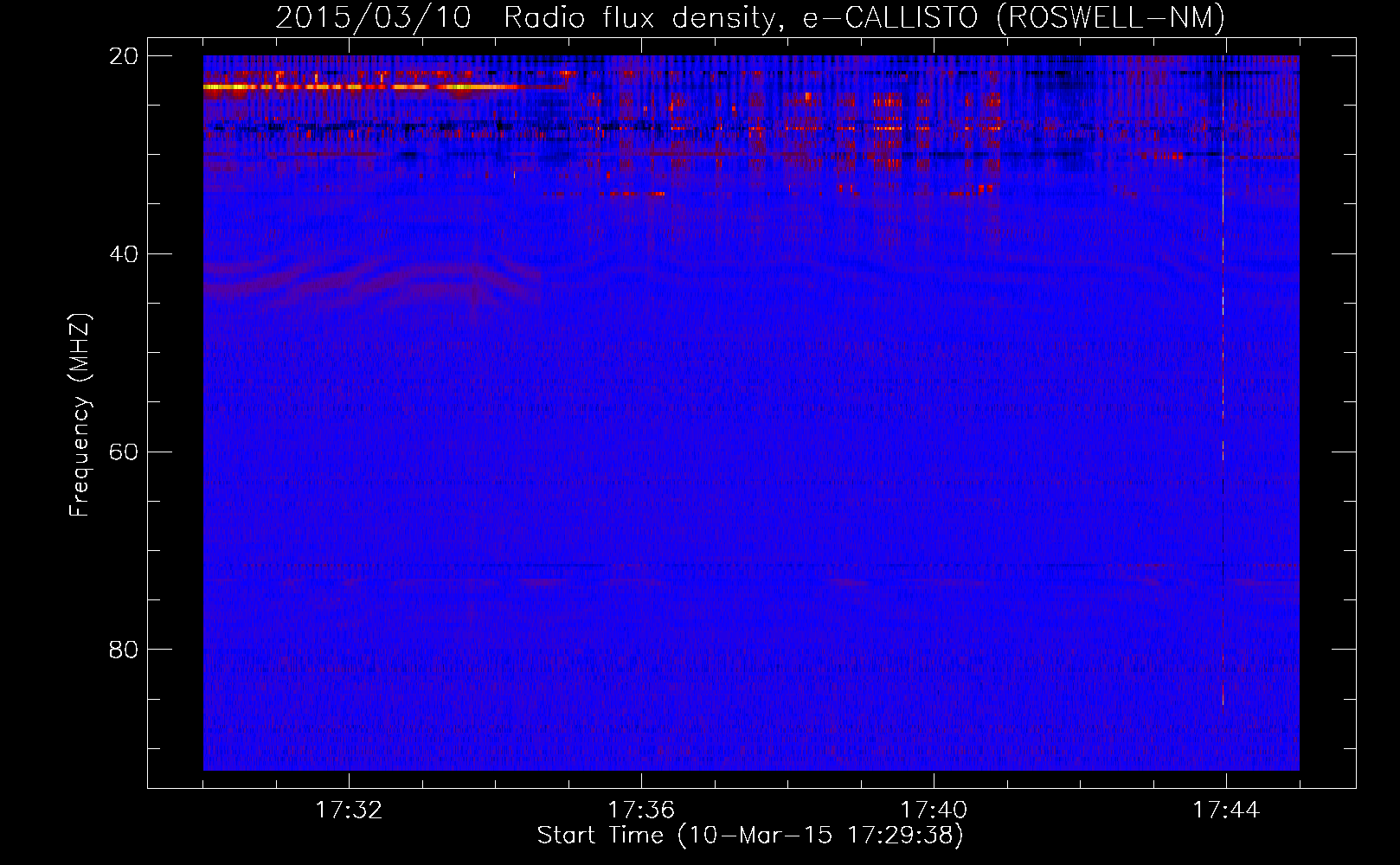Click the 20 frequency tick label
1400x865 pixels.
tap(124, 56)
